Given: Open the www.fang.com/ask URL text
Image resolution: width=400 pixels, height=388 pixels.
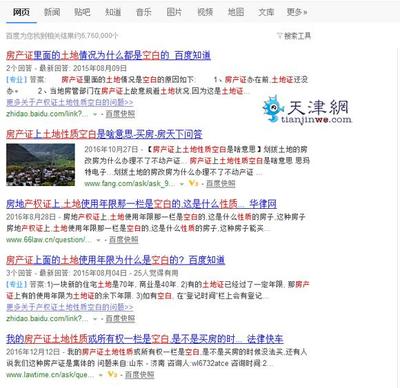Looking at the screenshot, I should [x=130, y=184].
